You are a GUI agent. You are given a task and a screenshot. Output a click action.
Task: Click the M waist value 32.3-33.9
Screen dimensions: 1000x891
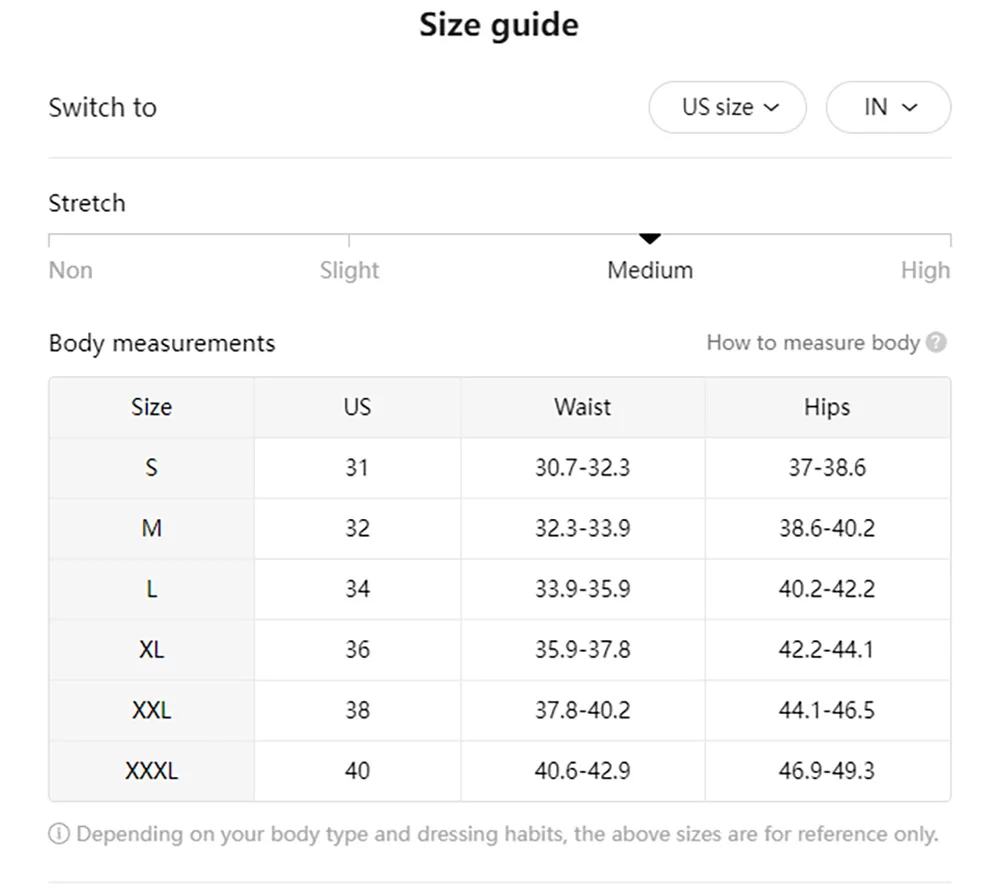pyautogui.click(x=582, y=528)
